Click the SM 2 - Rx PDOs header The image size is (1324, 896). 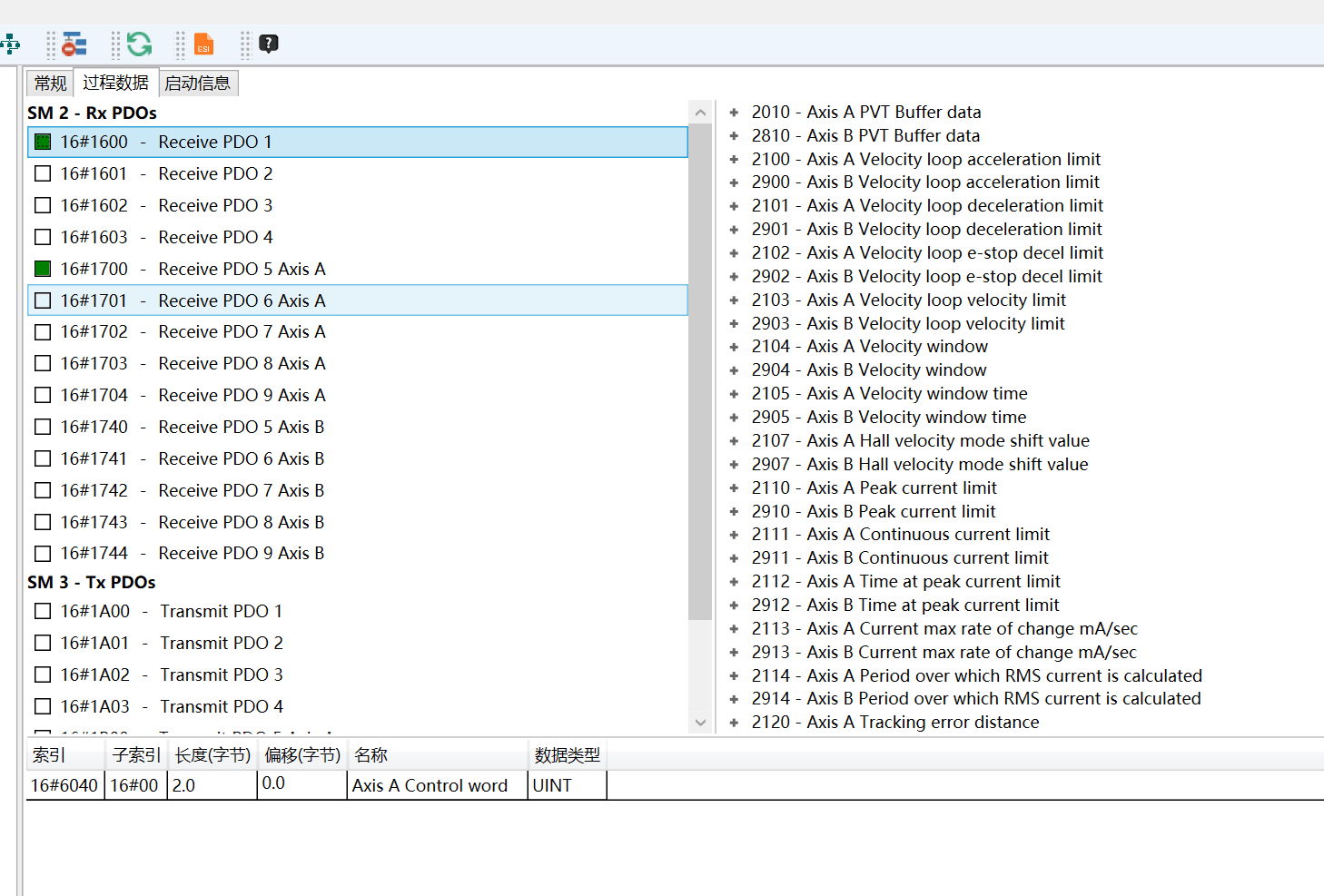(x=92, y=113)
